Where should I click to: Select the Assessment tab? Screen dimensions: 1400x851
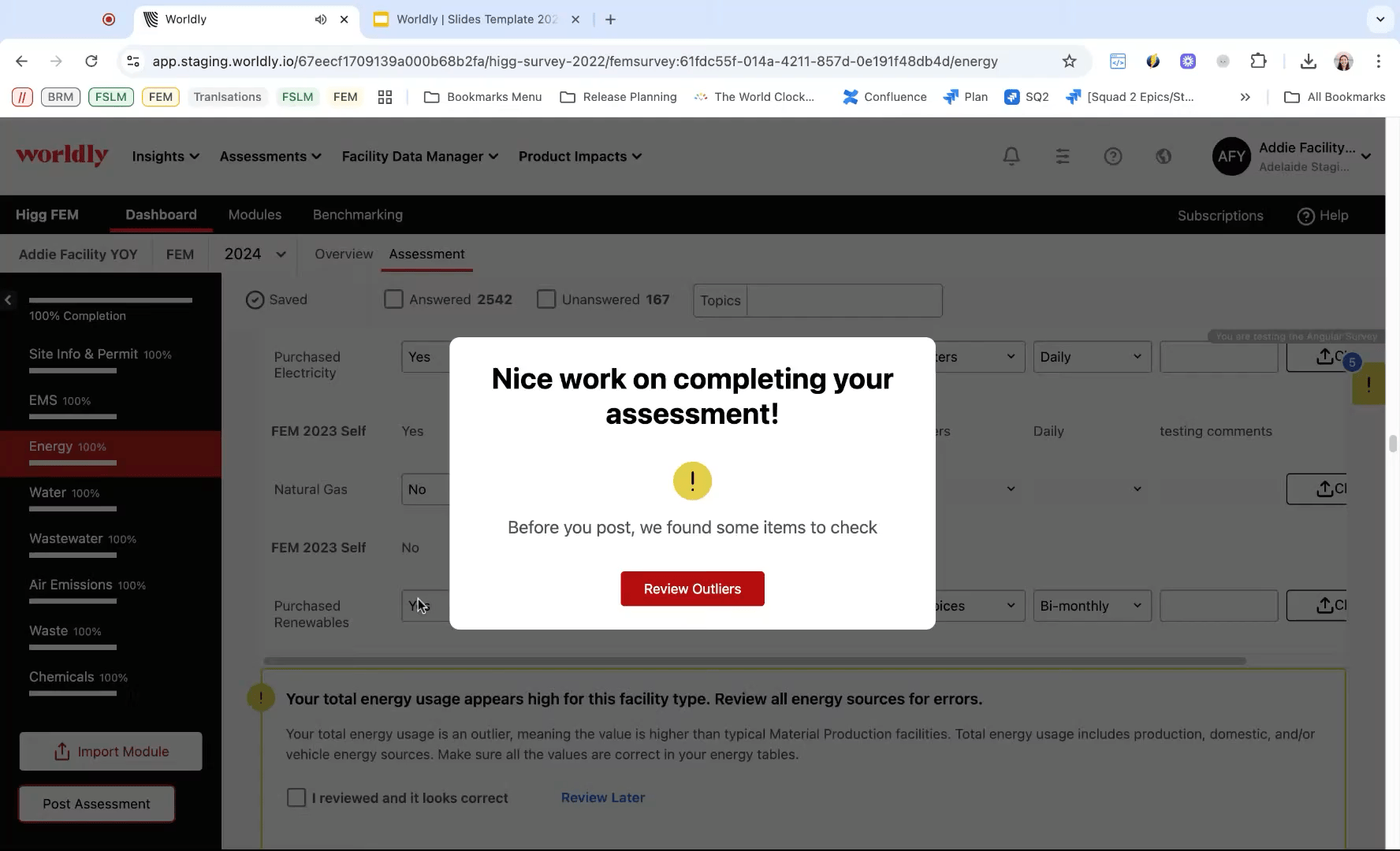426,254
